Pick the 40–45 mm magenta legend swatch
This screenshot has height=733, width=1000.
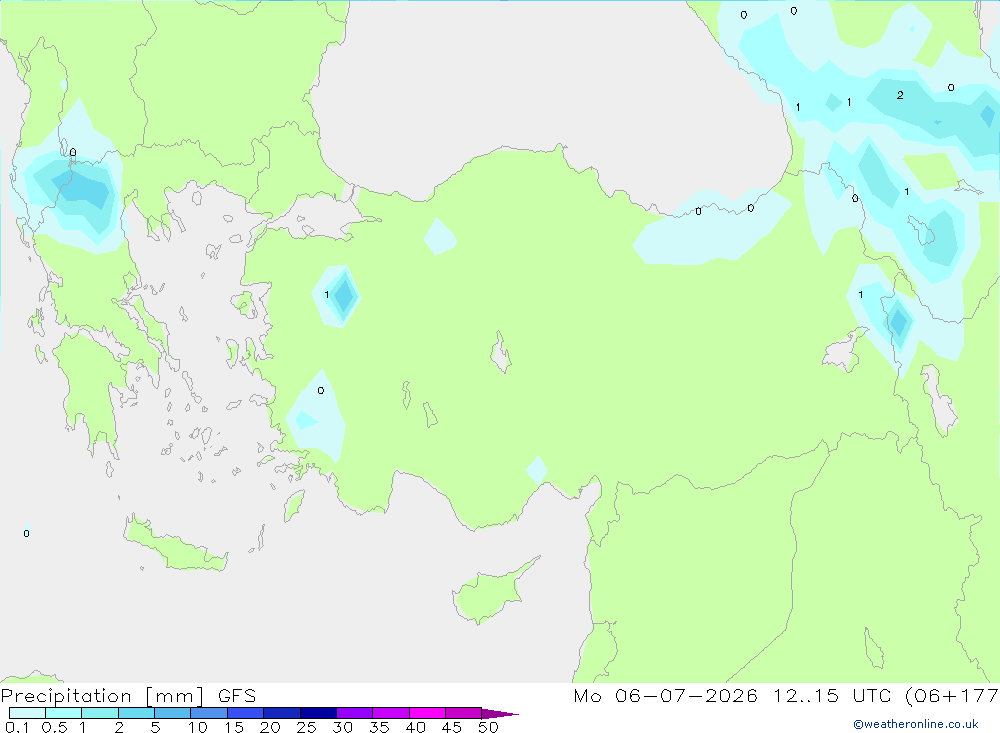click(x=427, y=713)
